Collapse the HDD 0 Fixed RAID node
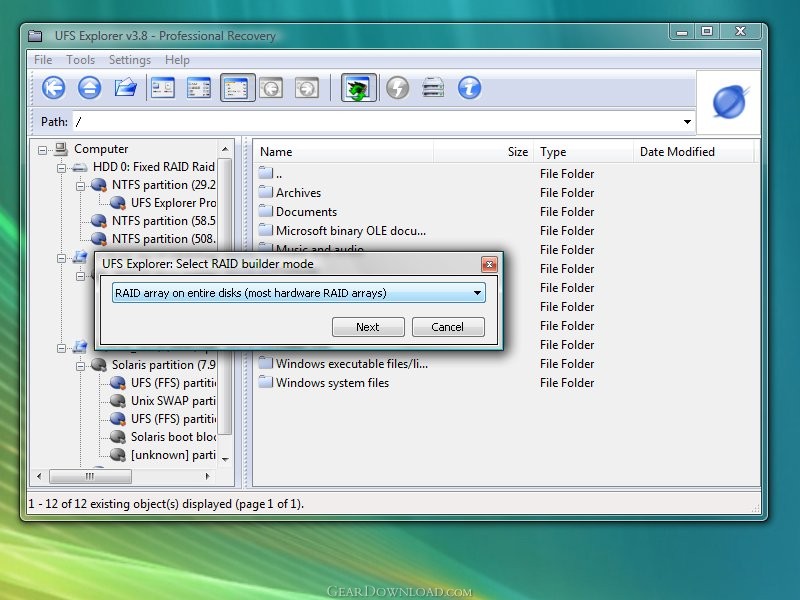 (x=62, y=167)
